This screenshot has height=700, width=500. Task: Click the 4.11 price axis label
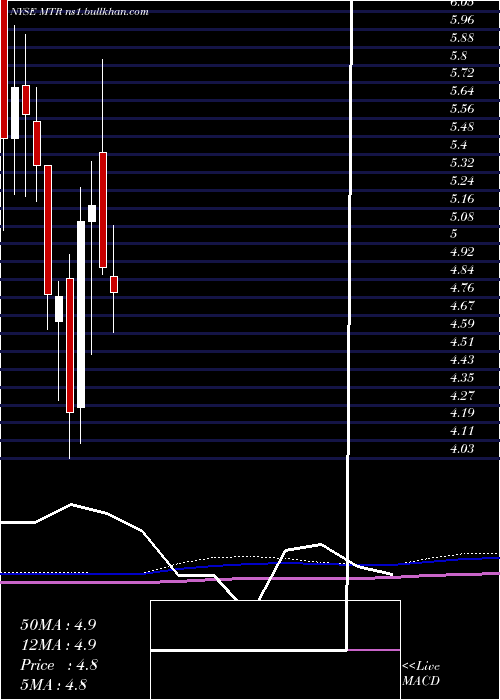(x=462, y=431)
